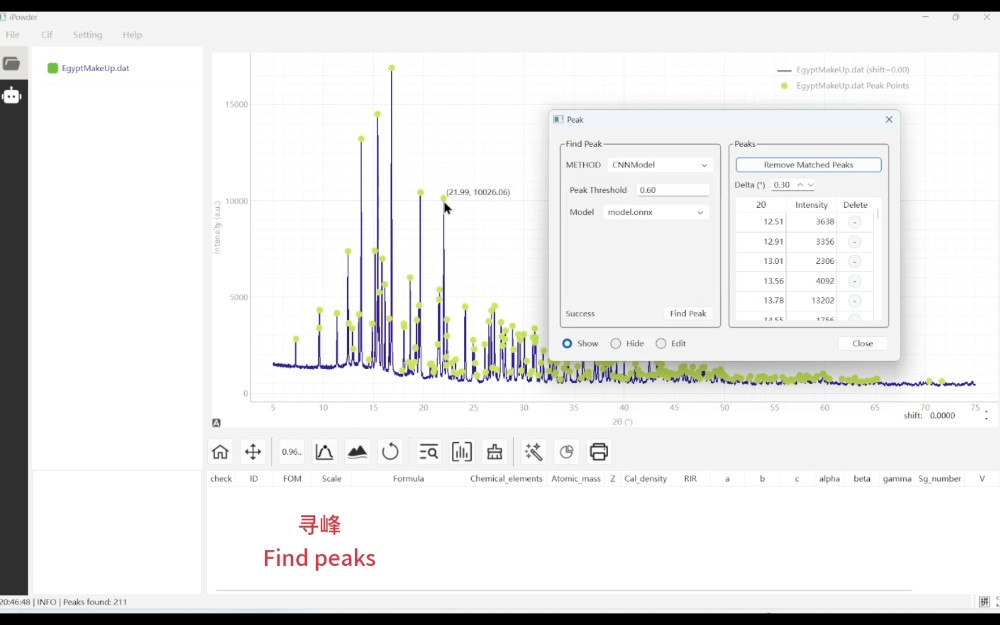Image resolution: width=1000 pixels, height=625 pixels.
Task: Delete the 13.78 peak row
Action: point(854,300)
